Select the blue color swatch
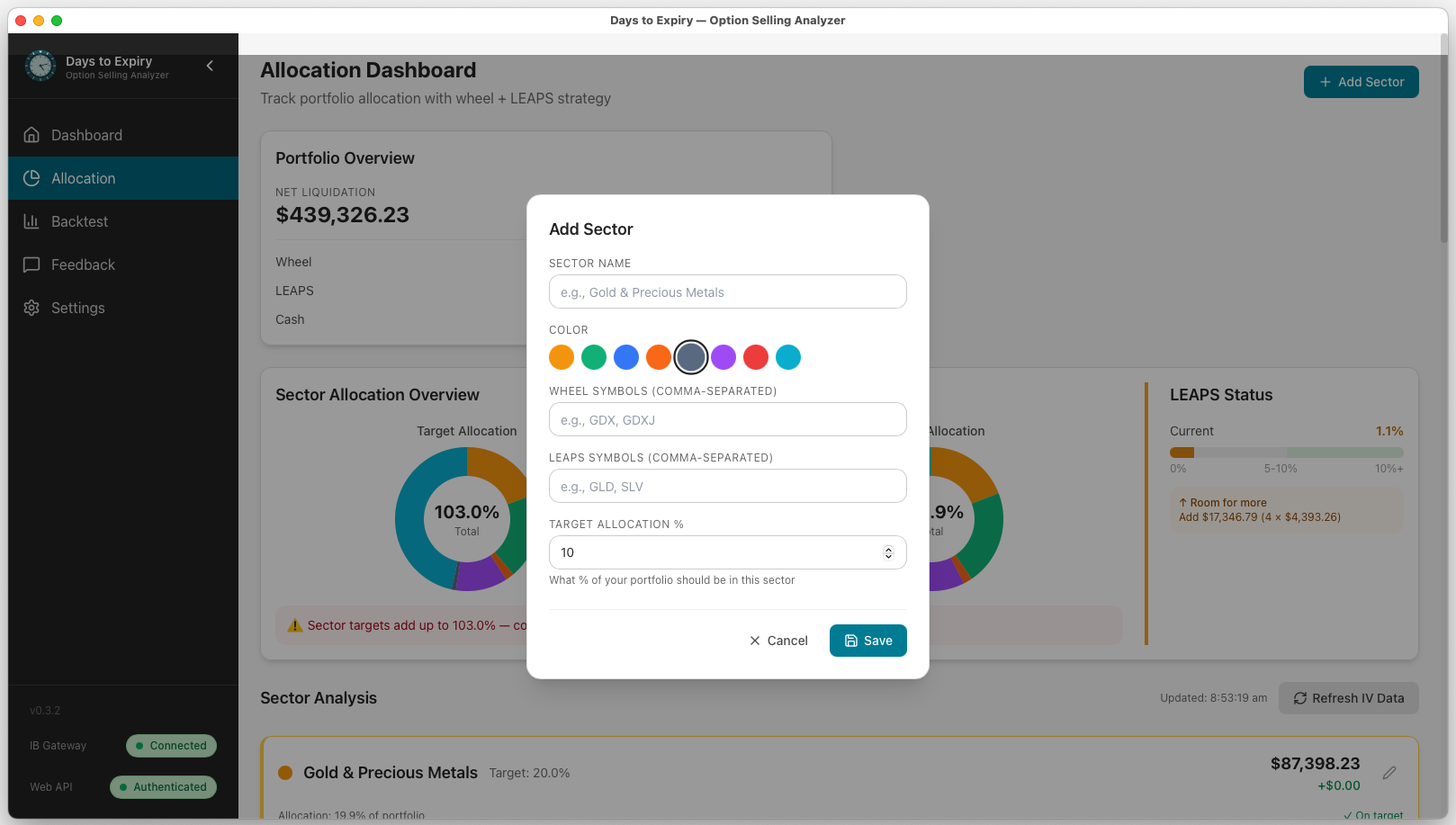This screenshot has width=1456, height=825. [626, 357]
